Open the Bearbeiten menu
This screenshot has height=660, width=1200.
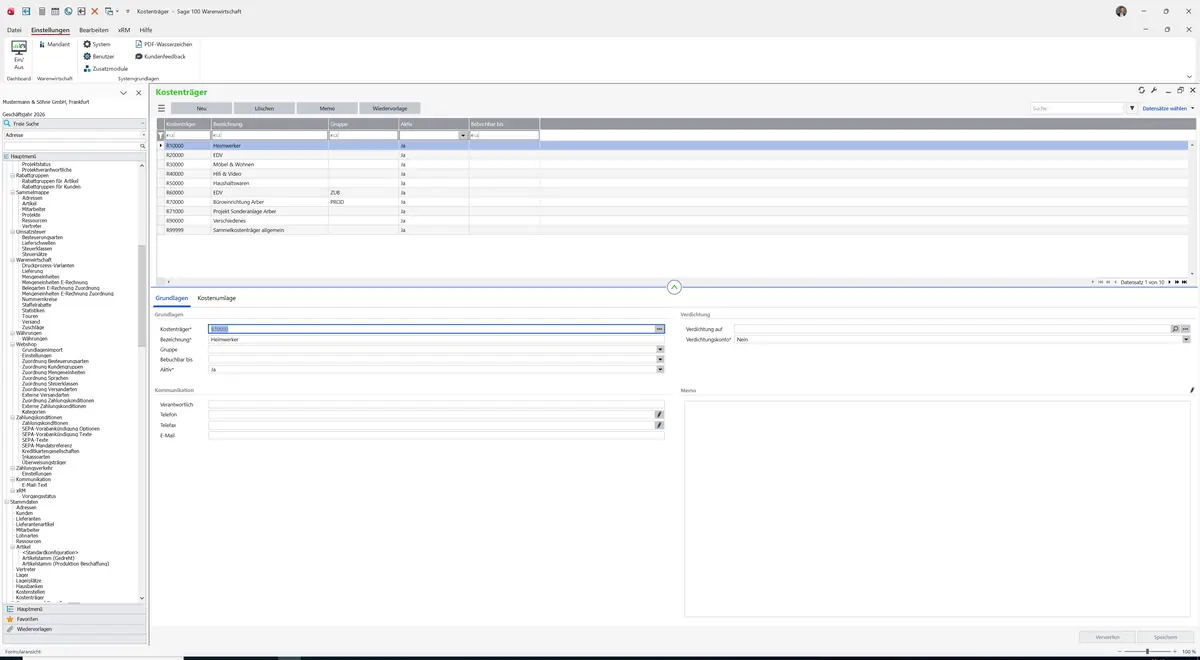click(94, 30)
